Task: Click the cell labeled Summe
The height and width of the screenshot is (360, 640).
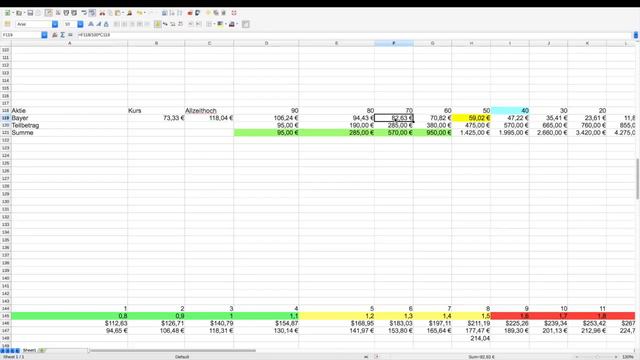Action: tap(69, 133)
